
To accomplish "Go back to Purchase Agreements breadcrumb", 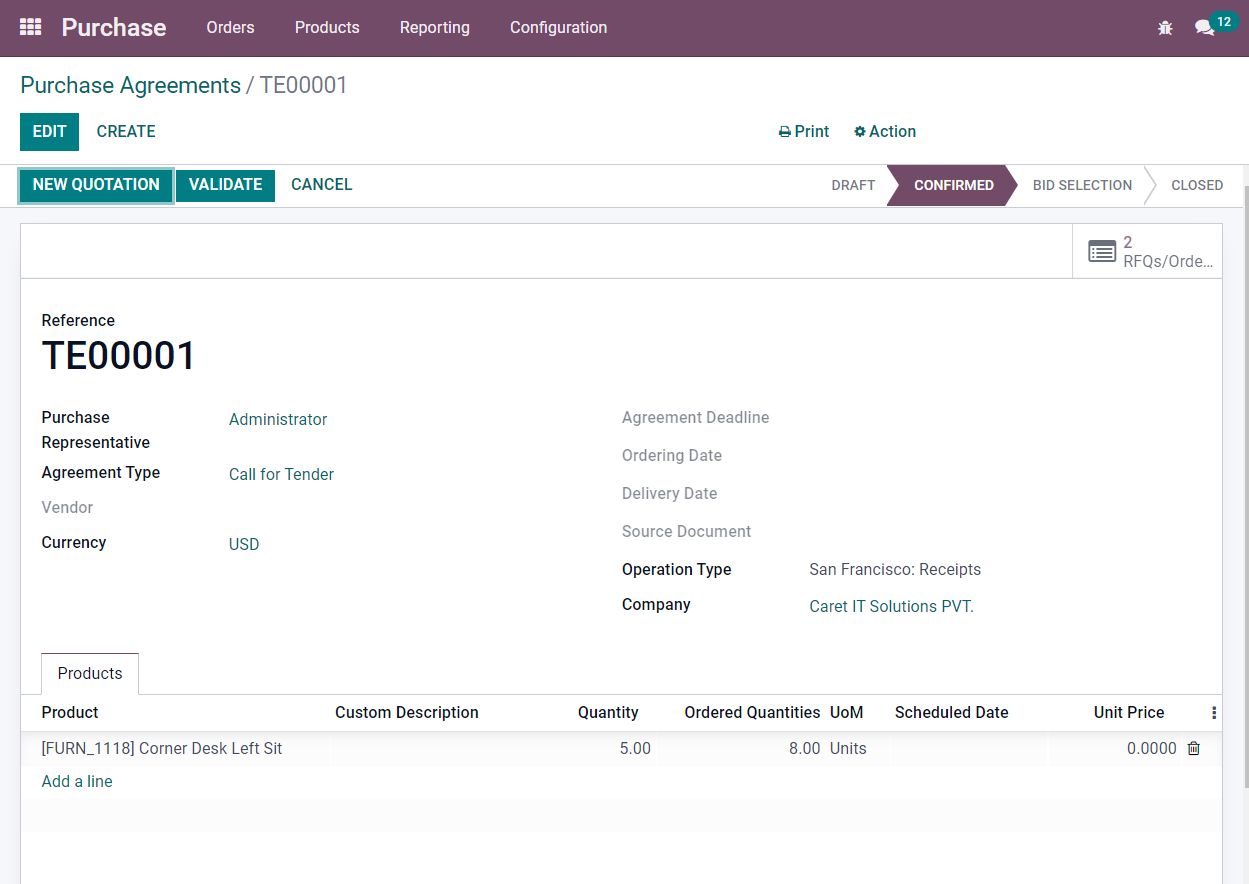I will [130, 86].
